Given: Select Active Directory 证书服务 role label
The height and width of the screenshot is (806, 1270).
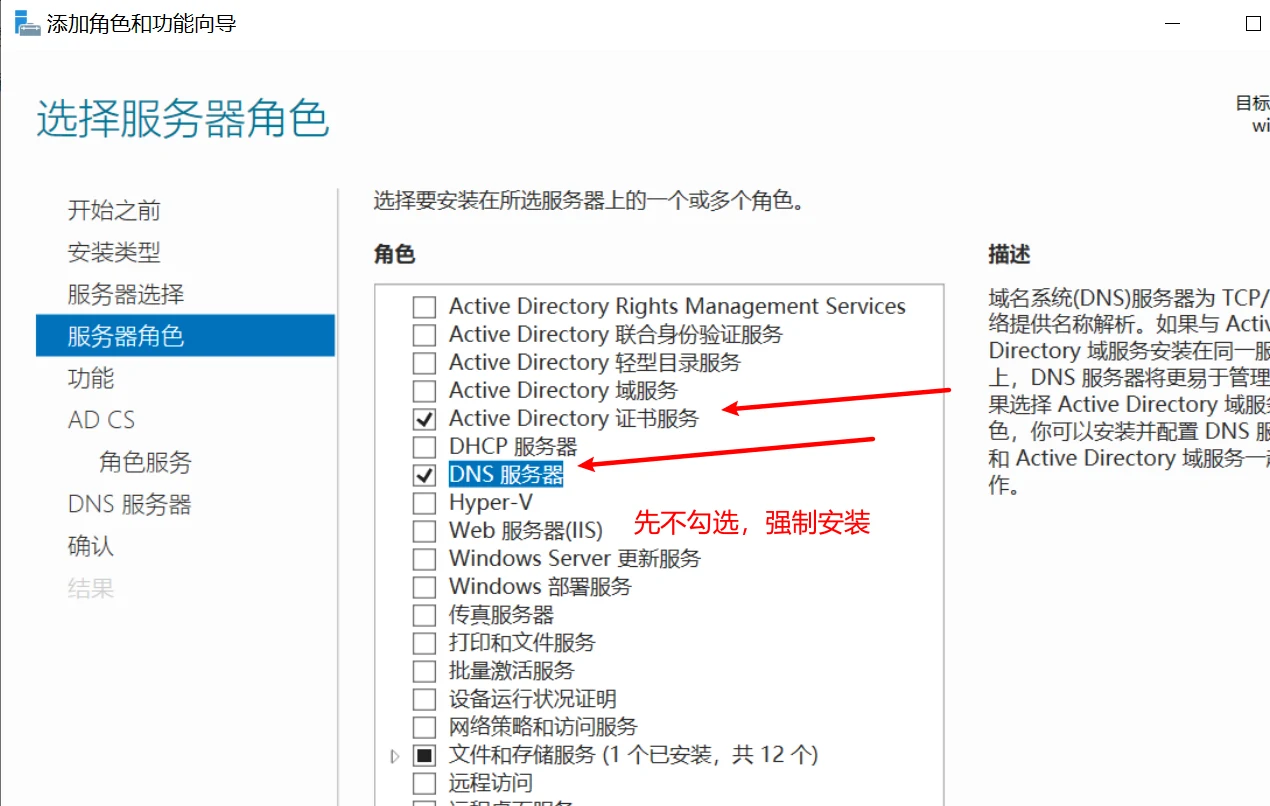Looking at the screenshot, I should (574, 419).
